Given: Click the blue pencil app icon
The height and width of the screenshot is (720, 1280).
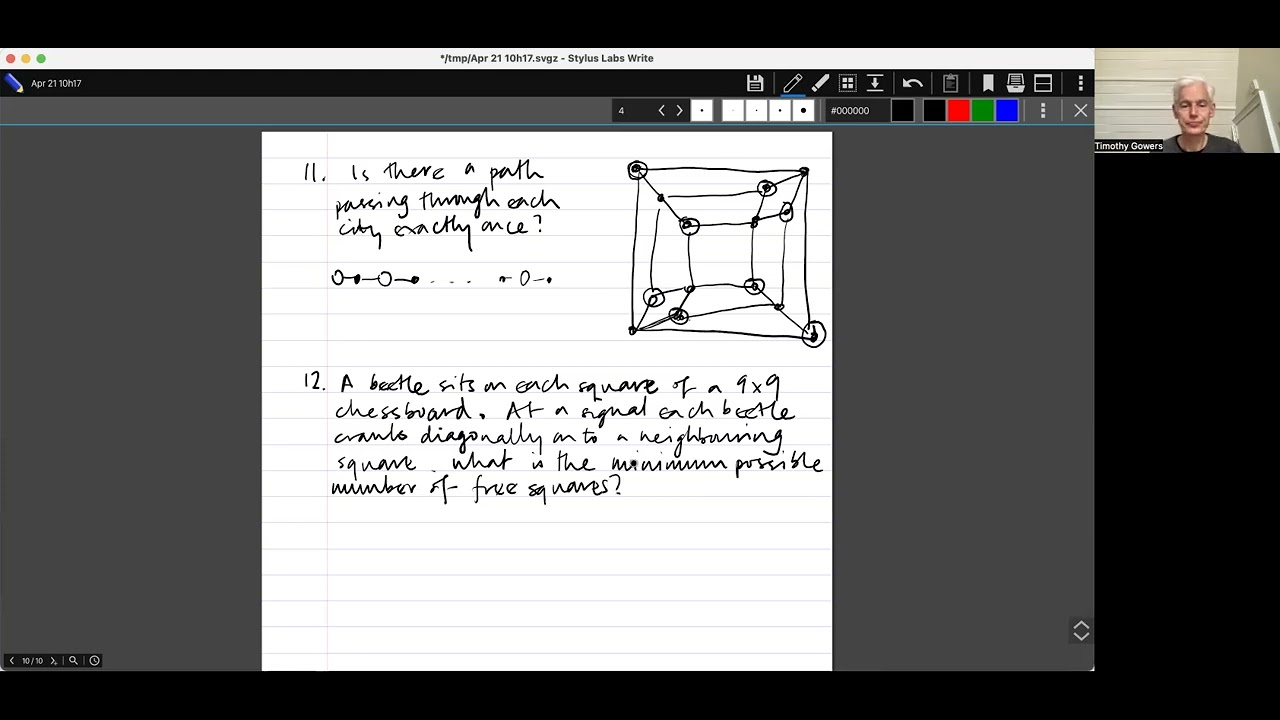Looking at the screenshot, I should click(14, 84).
